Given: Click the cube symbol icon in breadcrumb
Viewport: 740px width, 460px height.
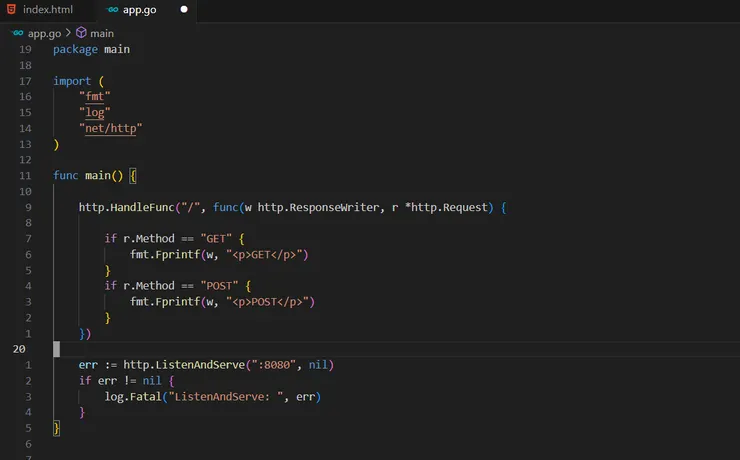Looking at the screenshot, I should 81,33.
